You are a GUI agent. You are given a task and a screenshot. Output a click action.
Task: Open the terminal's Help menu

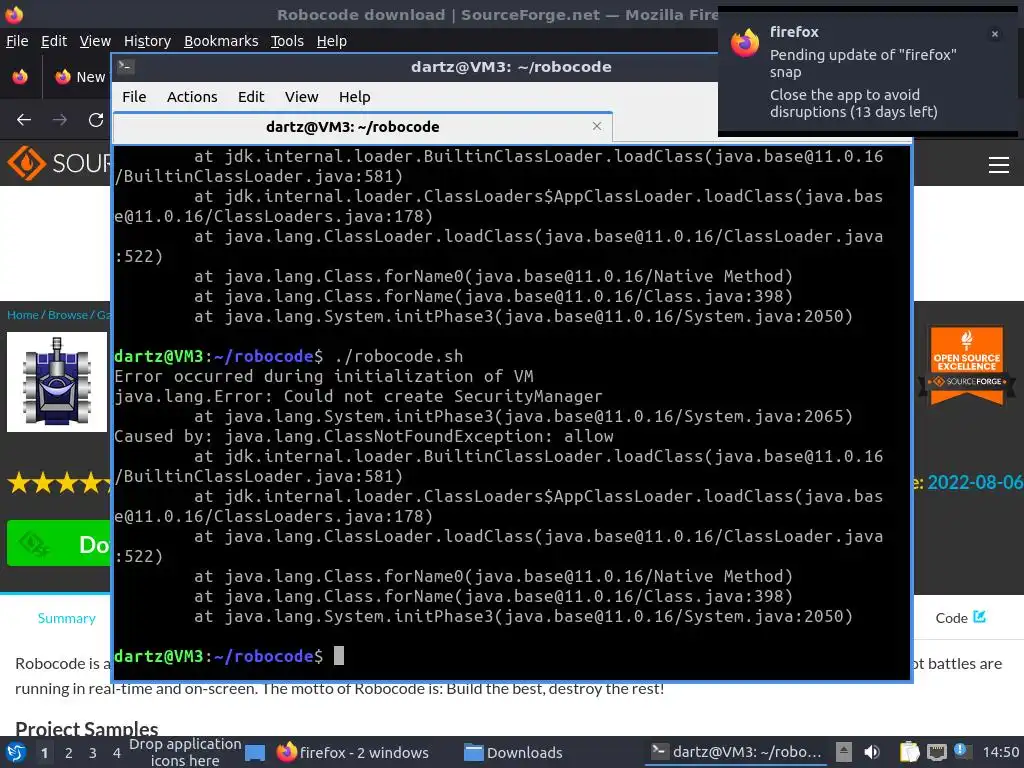[355, 97]
